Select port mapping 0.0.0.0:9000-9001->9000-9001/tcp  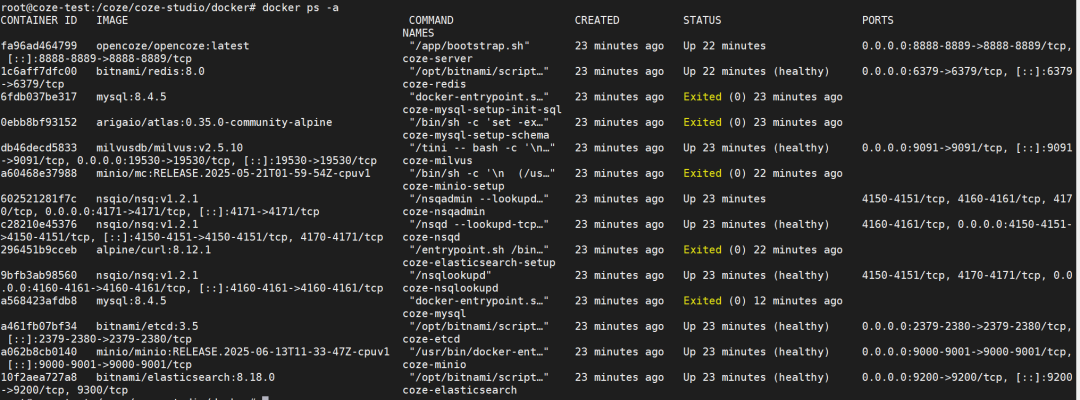pos(967,352)
